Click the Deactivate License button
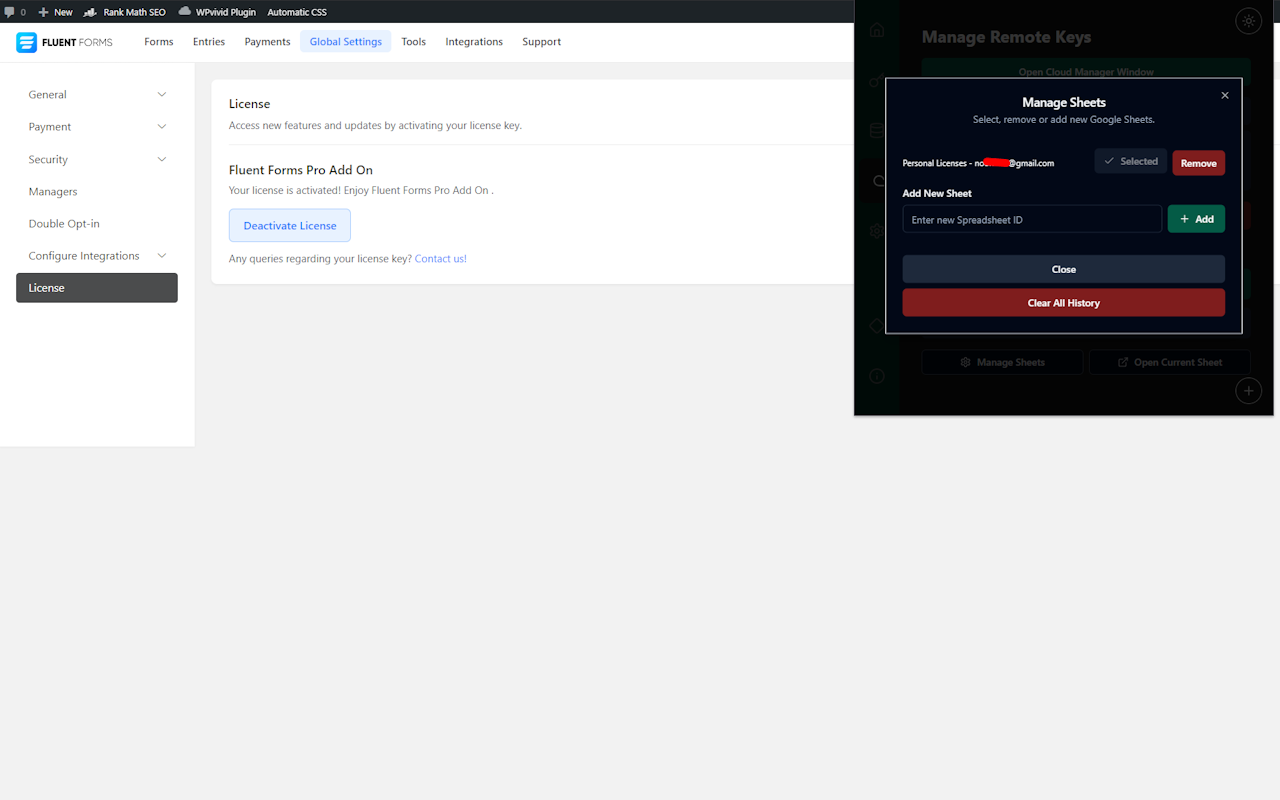 click(x=290, y=226)
